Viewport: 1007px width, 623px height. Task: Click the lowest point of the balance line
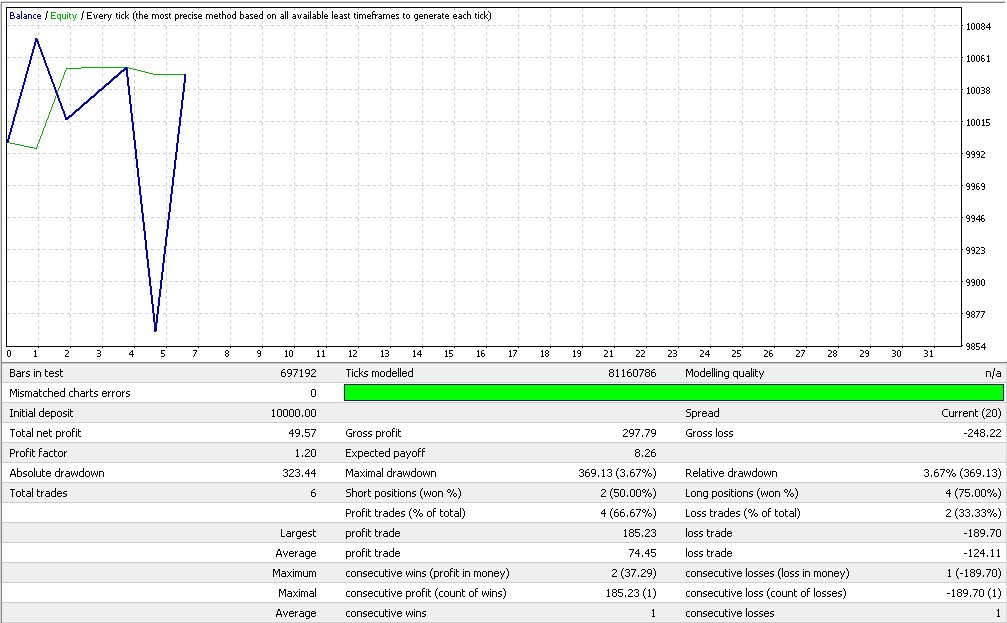click(155, 331)
